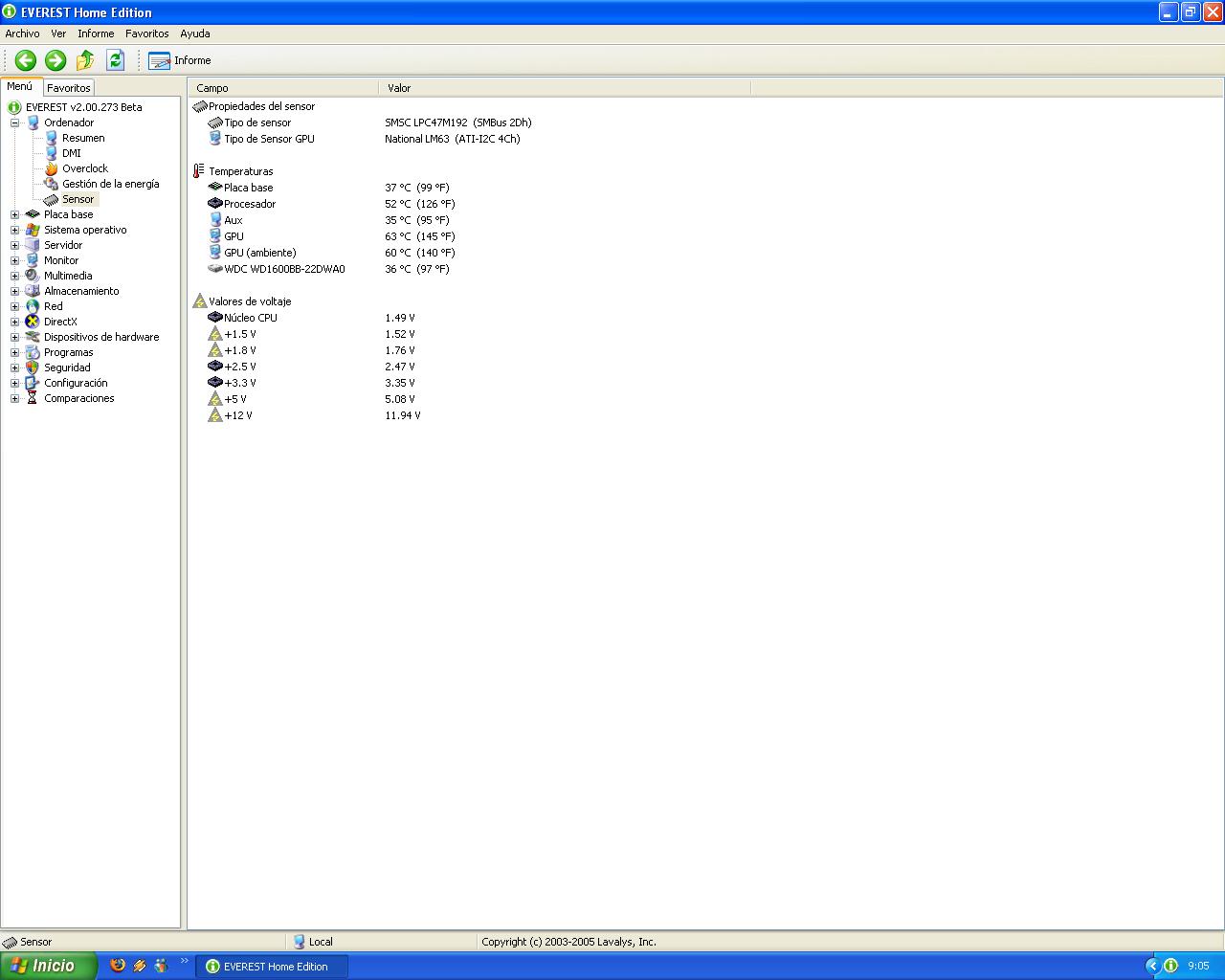Click the Campo column header
The image size is (1225, 980).
(283, 88)
